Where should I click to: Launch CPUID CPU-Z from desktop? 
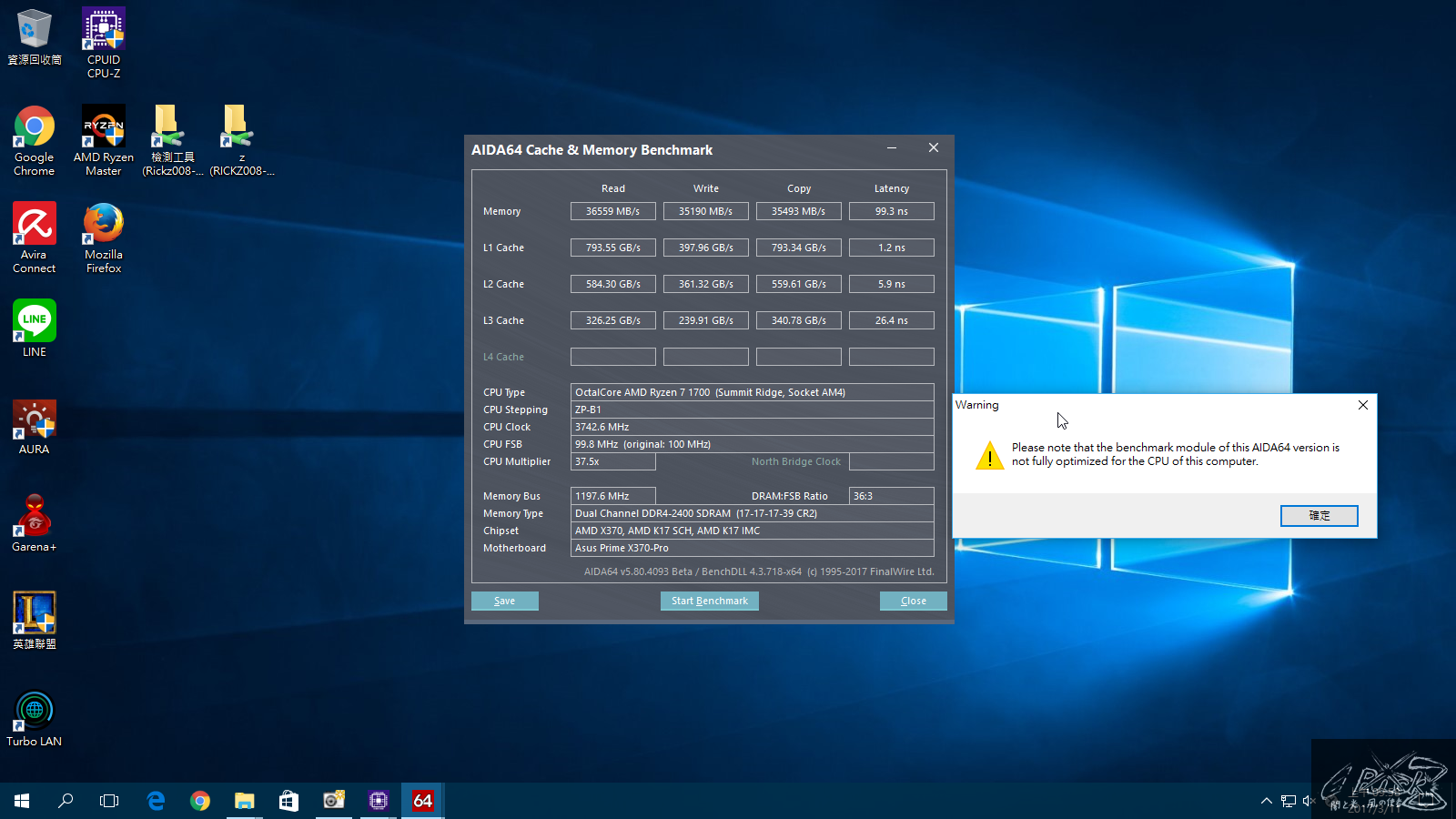tap(104, 43)
